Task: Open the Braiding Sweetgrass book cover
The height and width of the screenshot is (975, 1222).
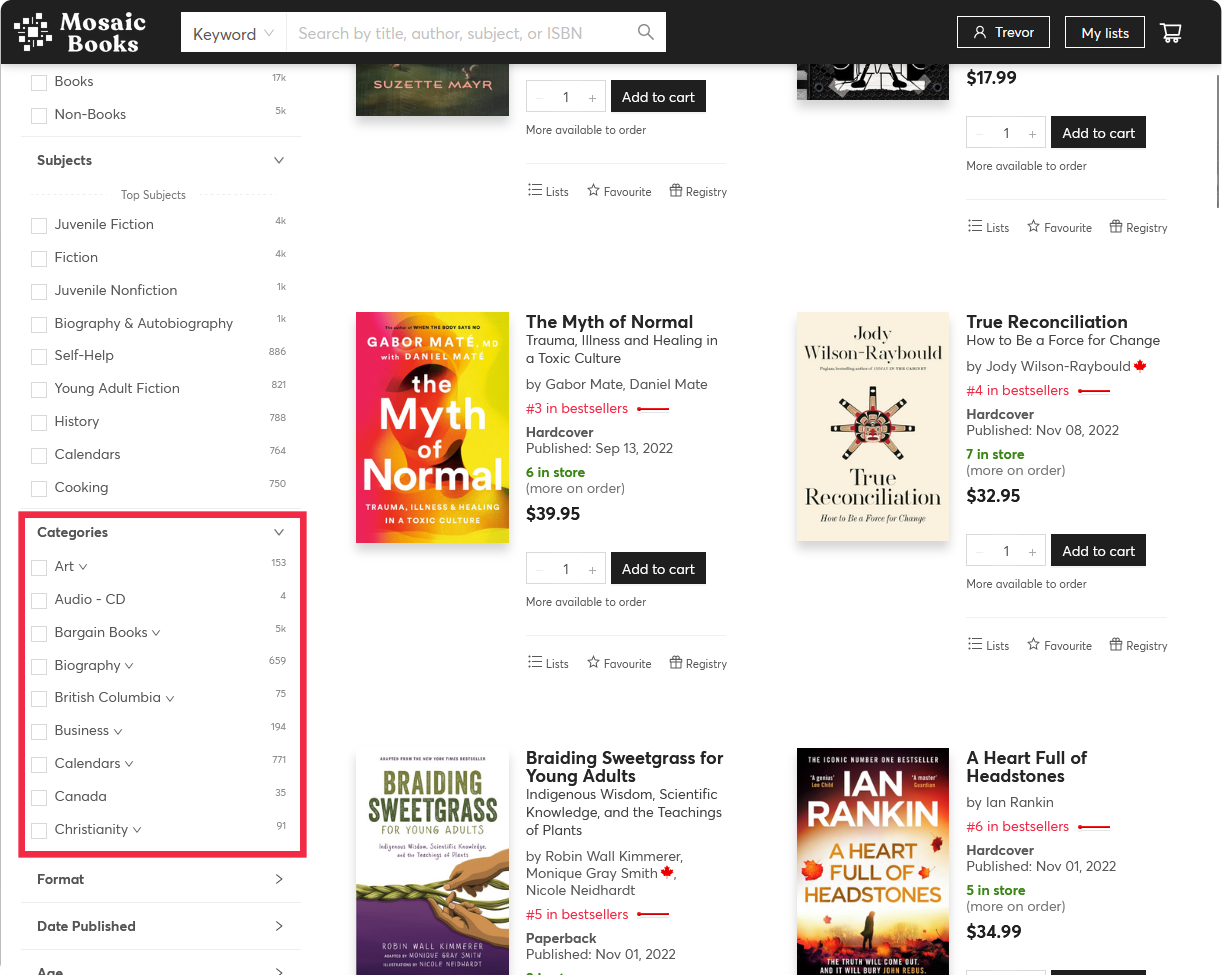Action: pos(432,860)
